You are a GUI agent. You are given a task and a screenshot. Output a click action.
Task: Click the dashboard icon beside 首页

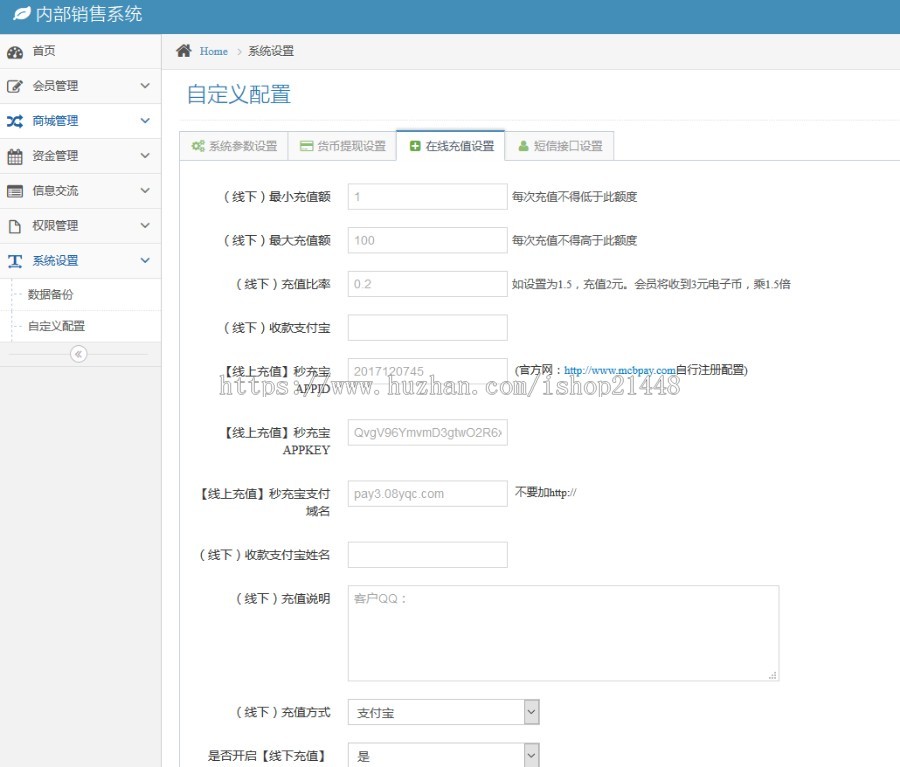click(x=15, y=52)
